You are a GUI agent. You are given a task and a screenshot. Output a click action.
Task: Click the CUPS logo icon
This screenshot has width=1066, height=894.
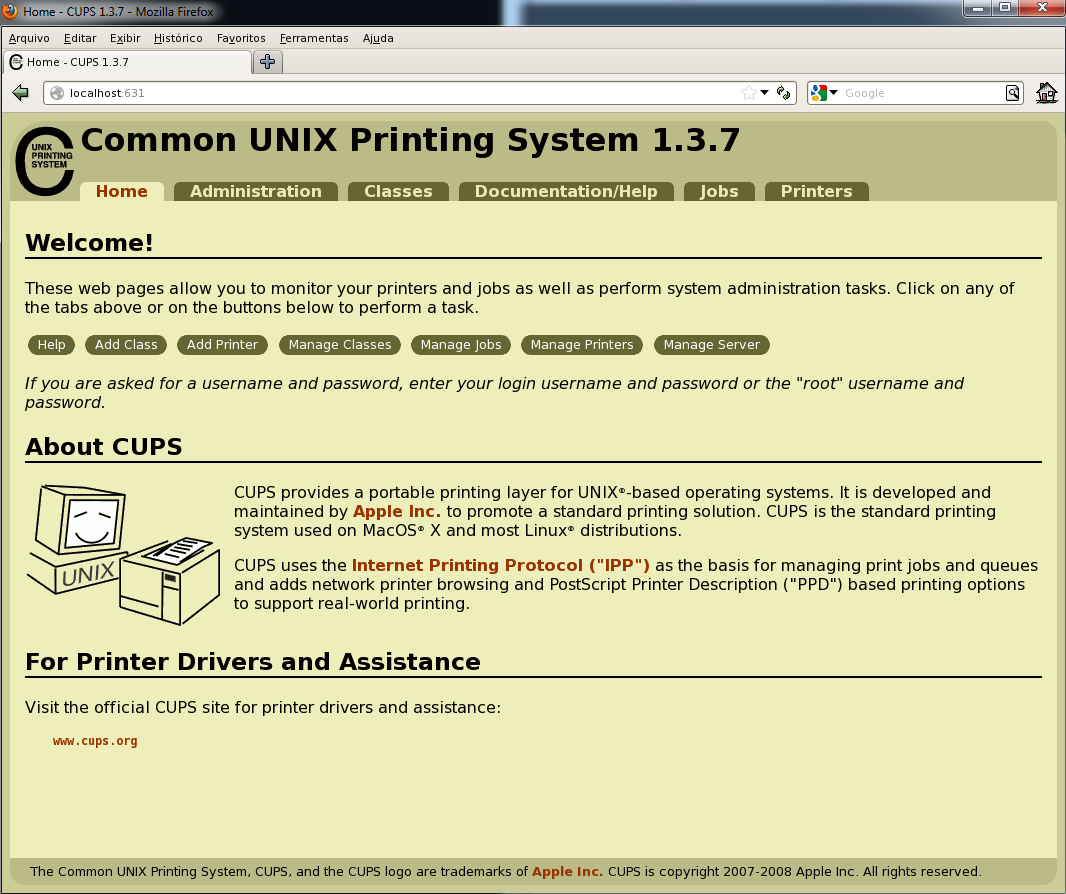[x=43, y=158]
